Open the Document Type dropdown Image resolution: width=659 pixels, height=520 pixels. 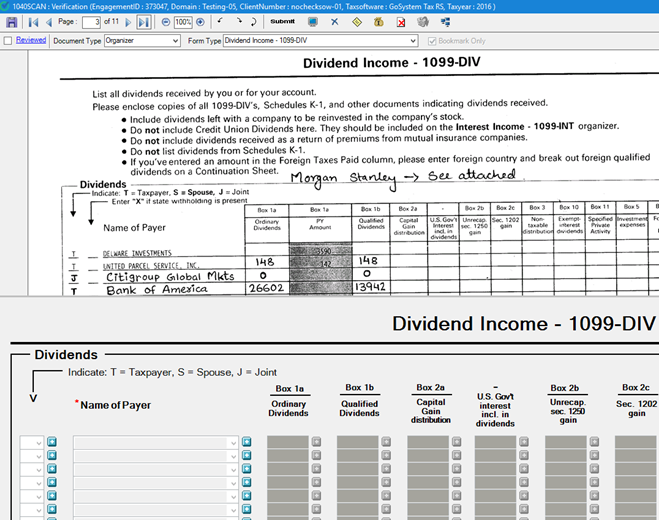(x=174, y=41)
